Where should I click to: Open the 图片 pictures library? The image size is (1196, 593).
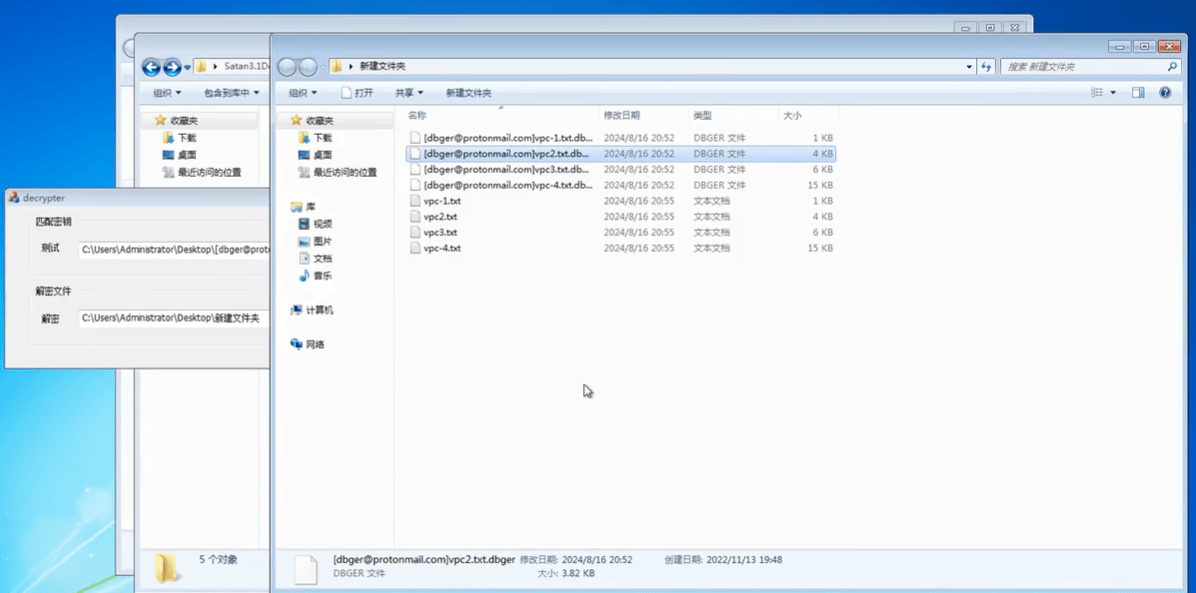click(315, 241)
